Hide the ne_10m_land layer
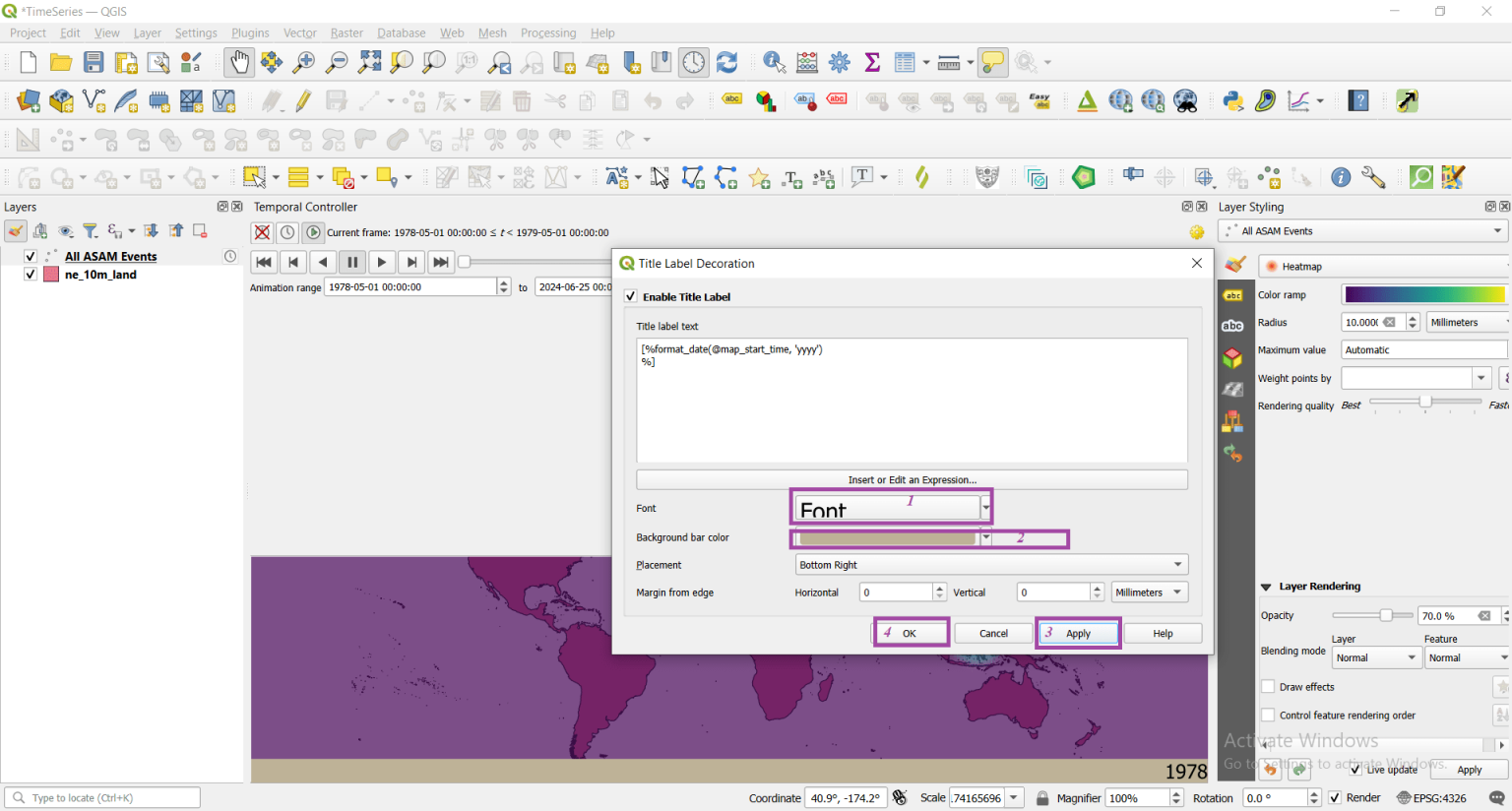 tap(31, 275)
